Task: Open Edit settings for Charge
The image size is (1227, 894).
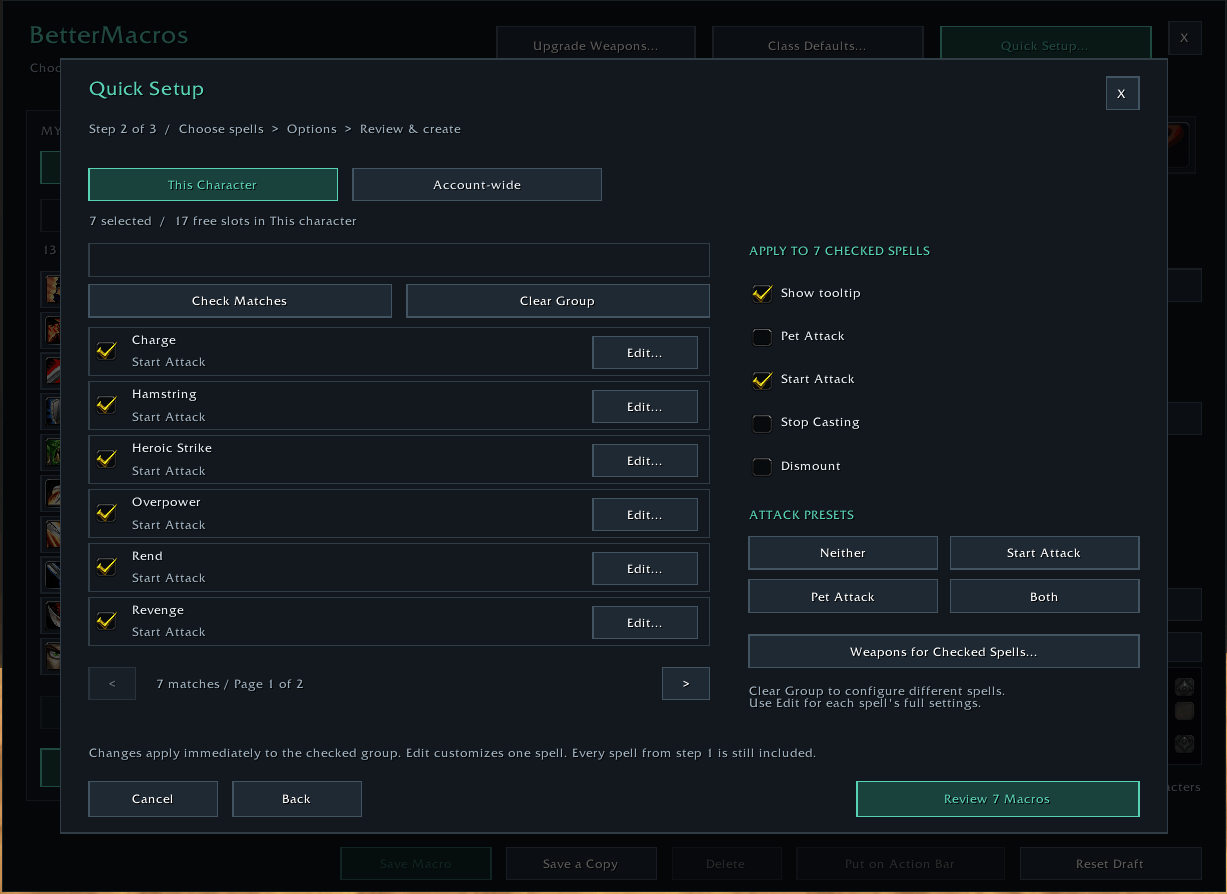Action: click(x=645, y=353)
